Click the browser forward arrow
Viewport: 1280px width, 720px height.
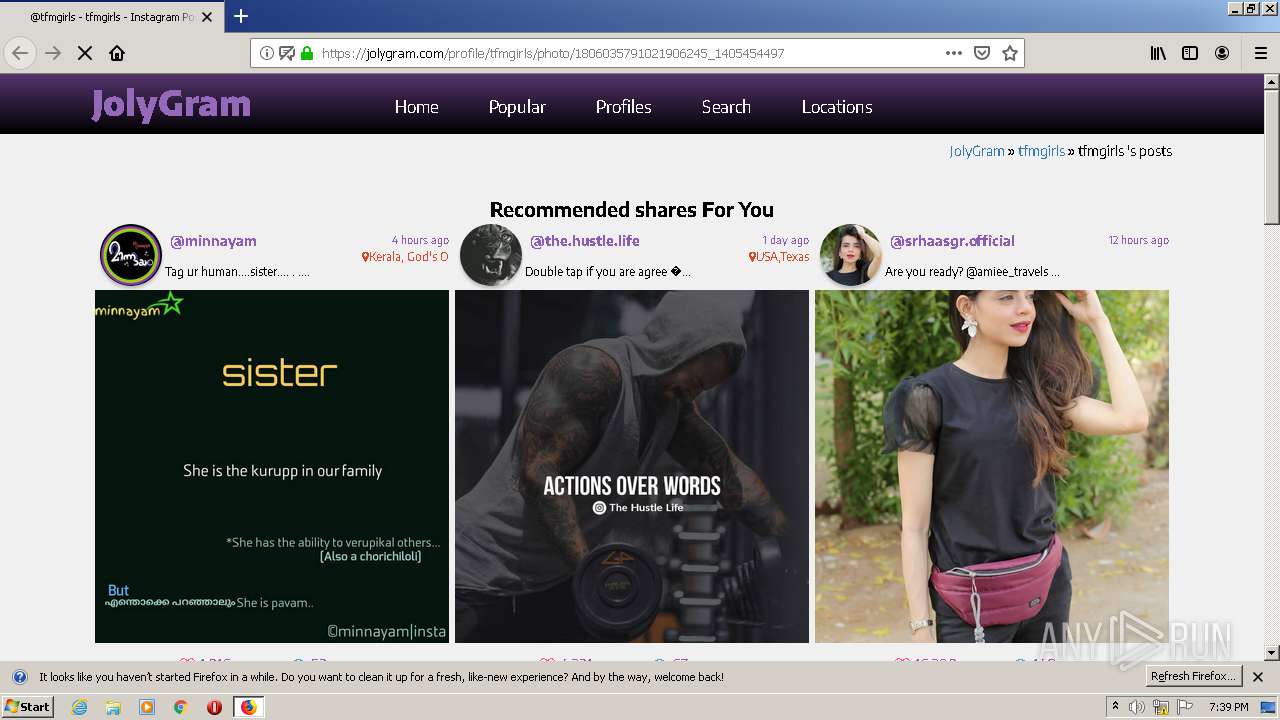(x=53, y=53)
